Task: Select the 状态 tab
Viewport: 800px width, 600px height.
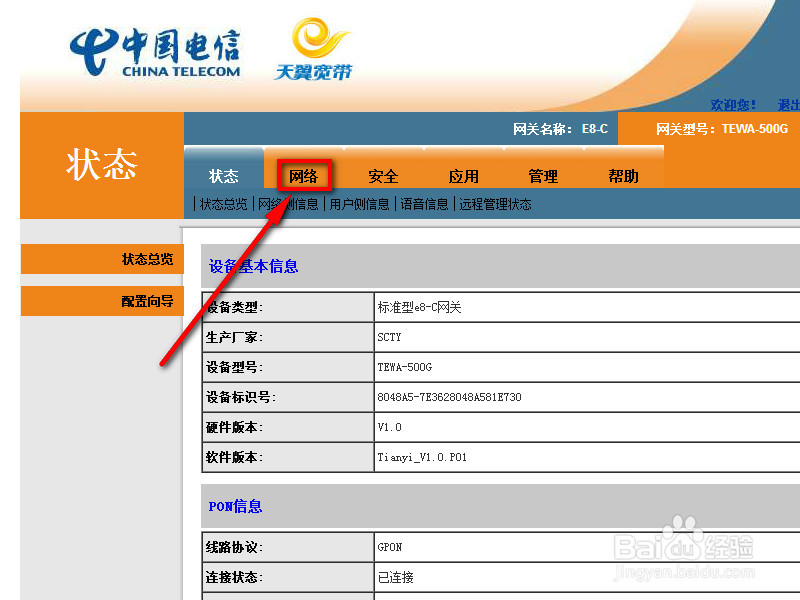Action: [x=223, y=175]
